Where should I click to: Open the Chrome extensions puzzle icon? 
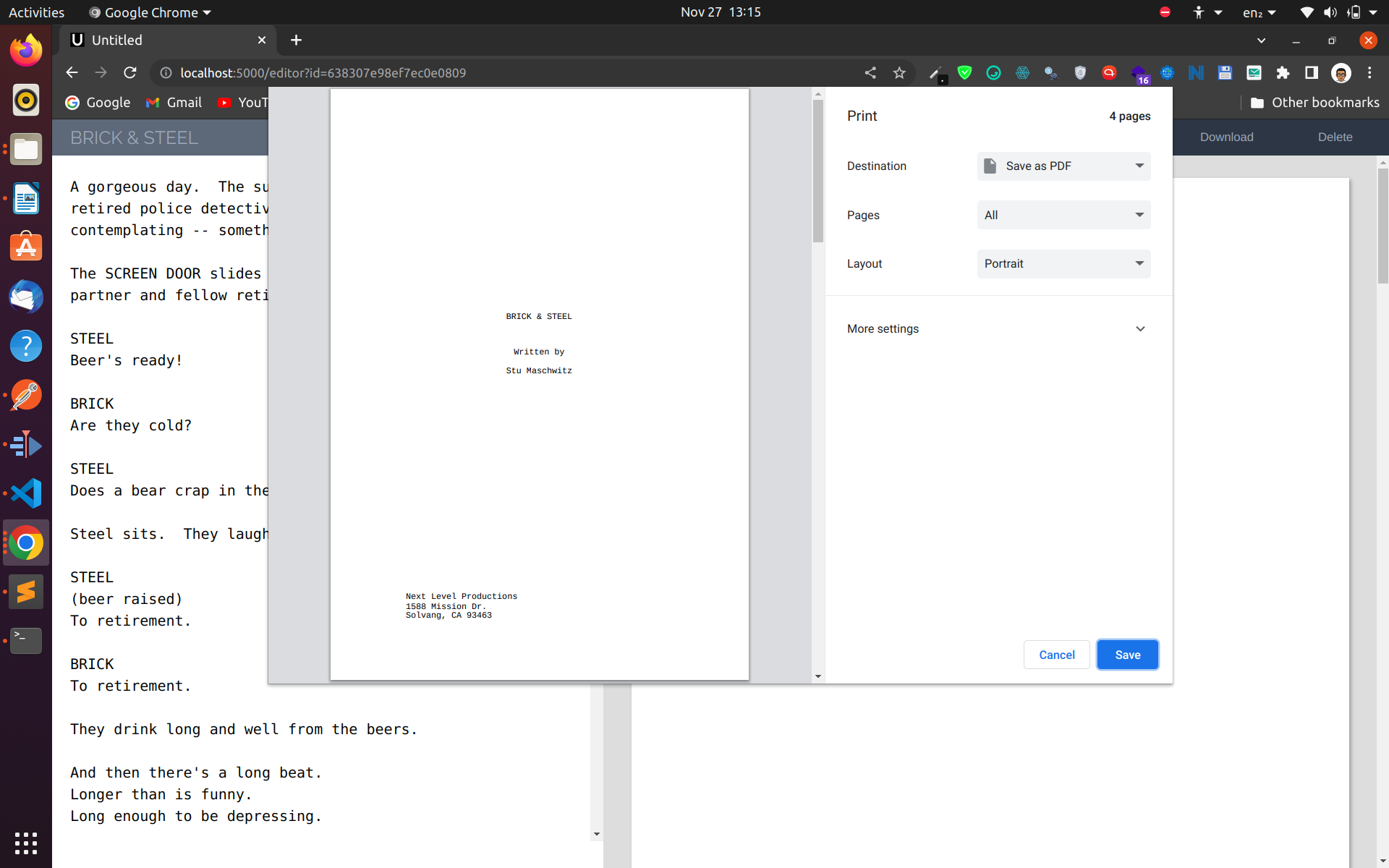[1283, 72]
